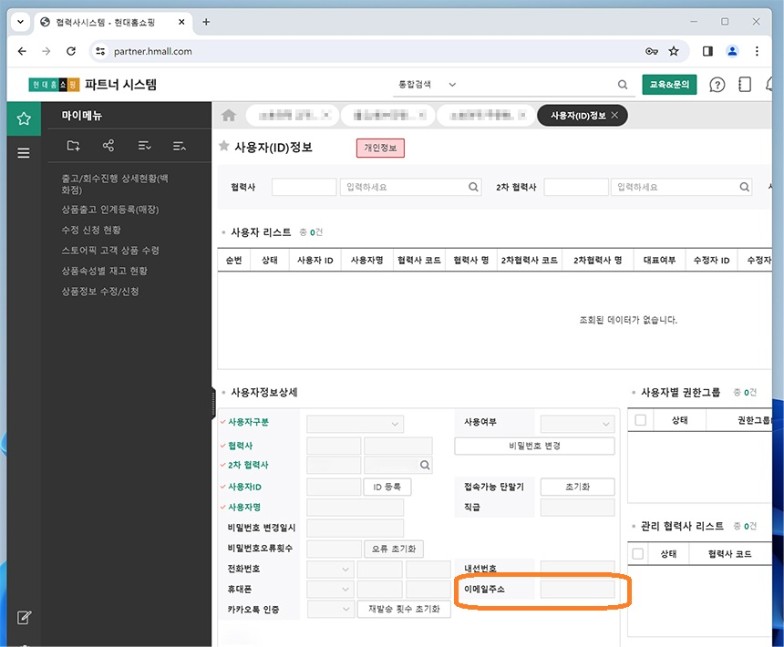Viewport: 784px width, 647px height.
Task: Open the notebook icon in header
Action: (744, 84)
